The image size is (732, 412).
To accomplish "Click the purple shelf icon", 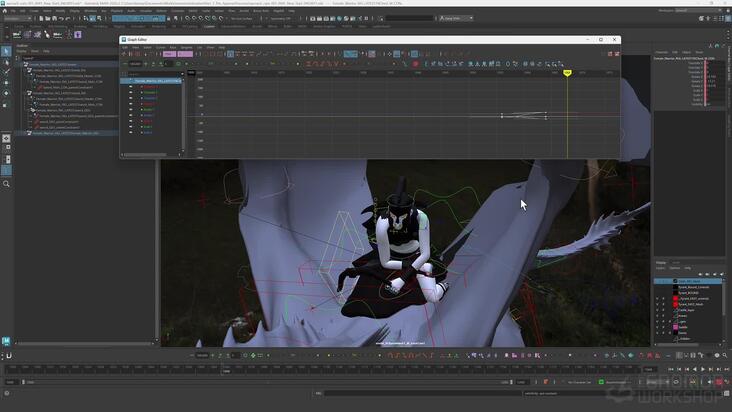I will [x=78, y=35].
